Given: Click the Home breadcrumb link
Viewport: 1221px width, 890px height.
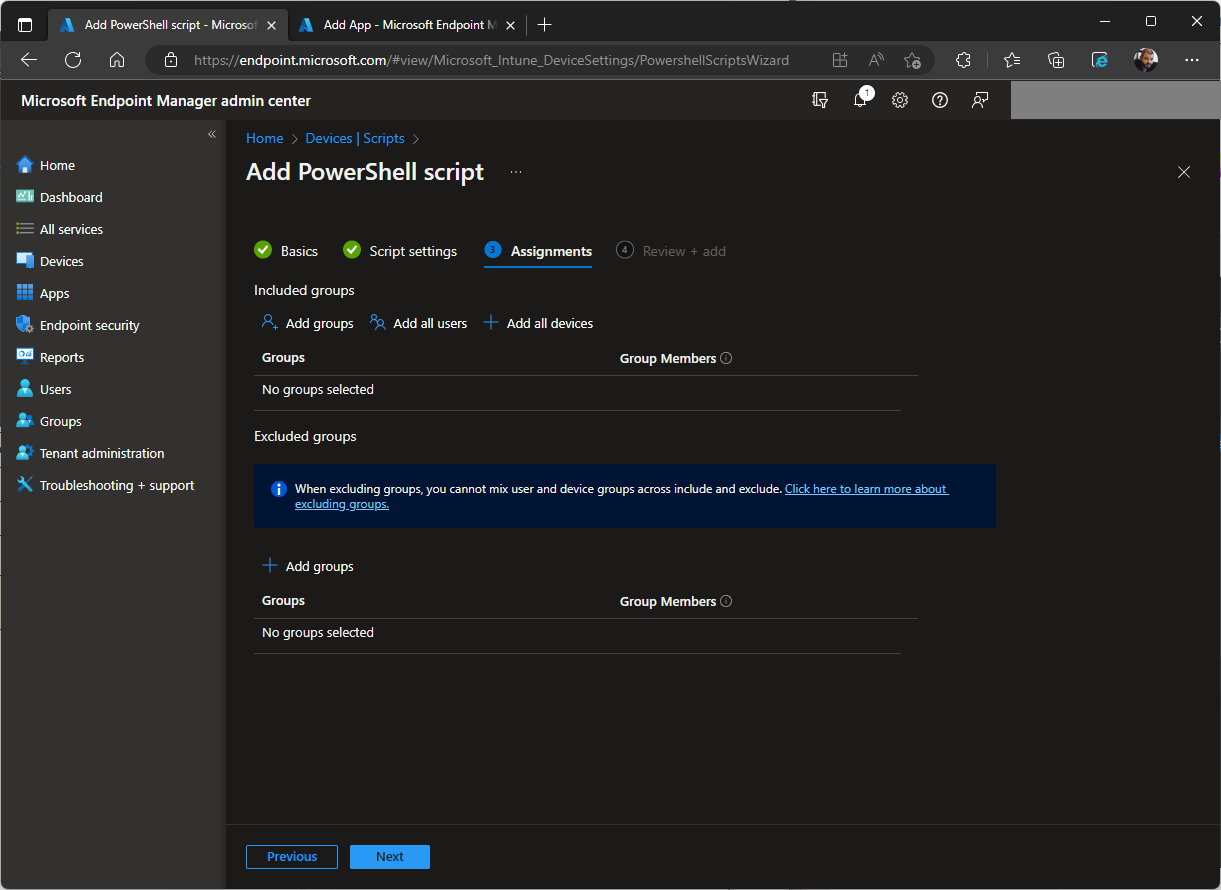Looking at the screenshot, I should [265, 138].
